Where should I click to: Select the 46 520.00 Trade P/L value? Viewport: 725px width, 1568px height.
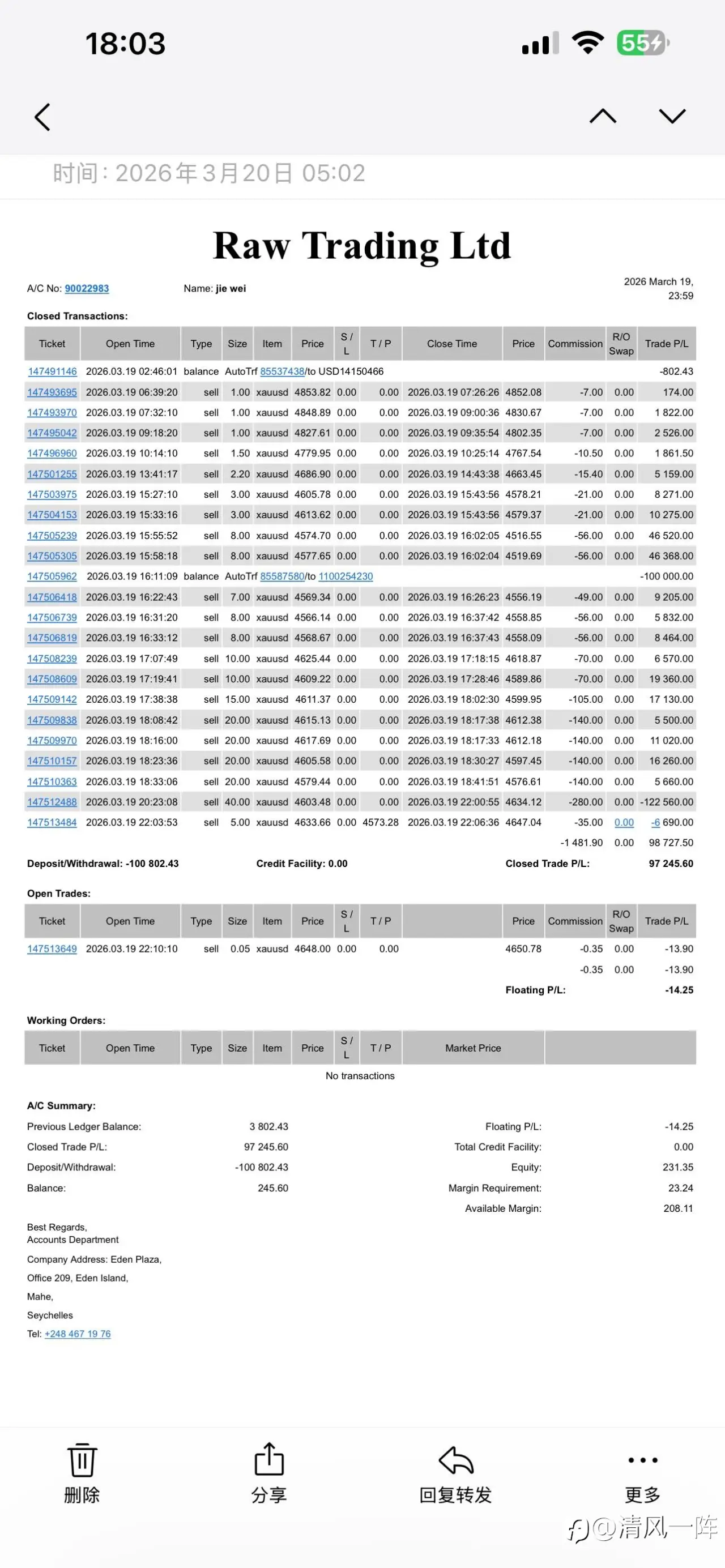671,536
